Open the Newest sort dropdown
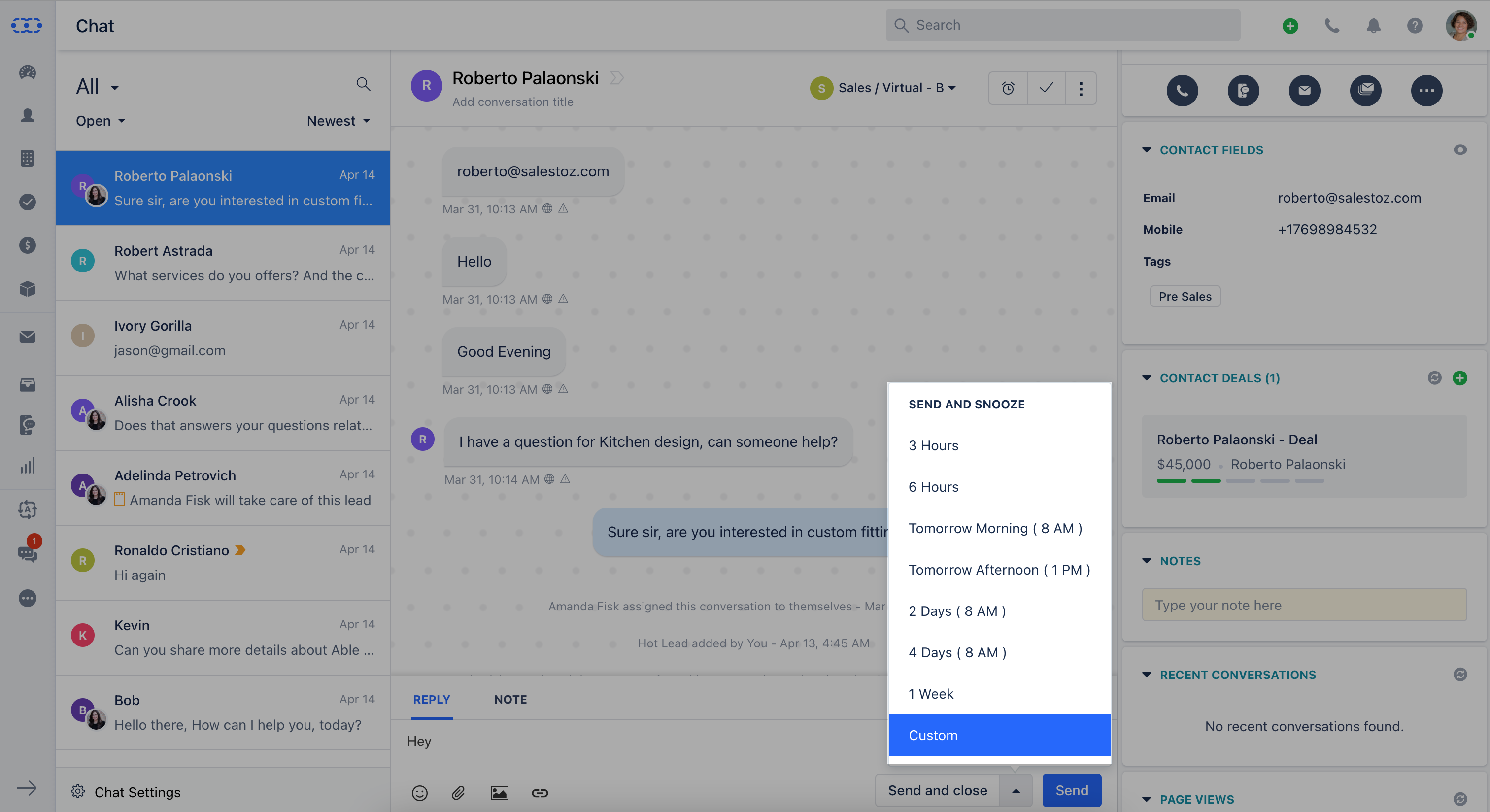 pos(339,121)
